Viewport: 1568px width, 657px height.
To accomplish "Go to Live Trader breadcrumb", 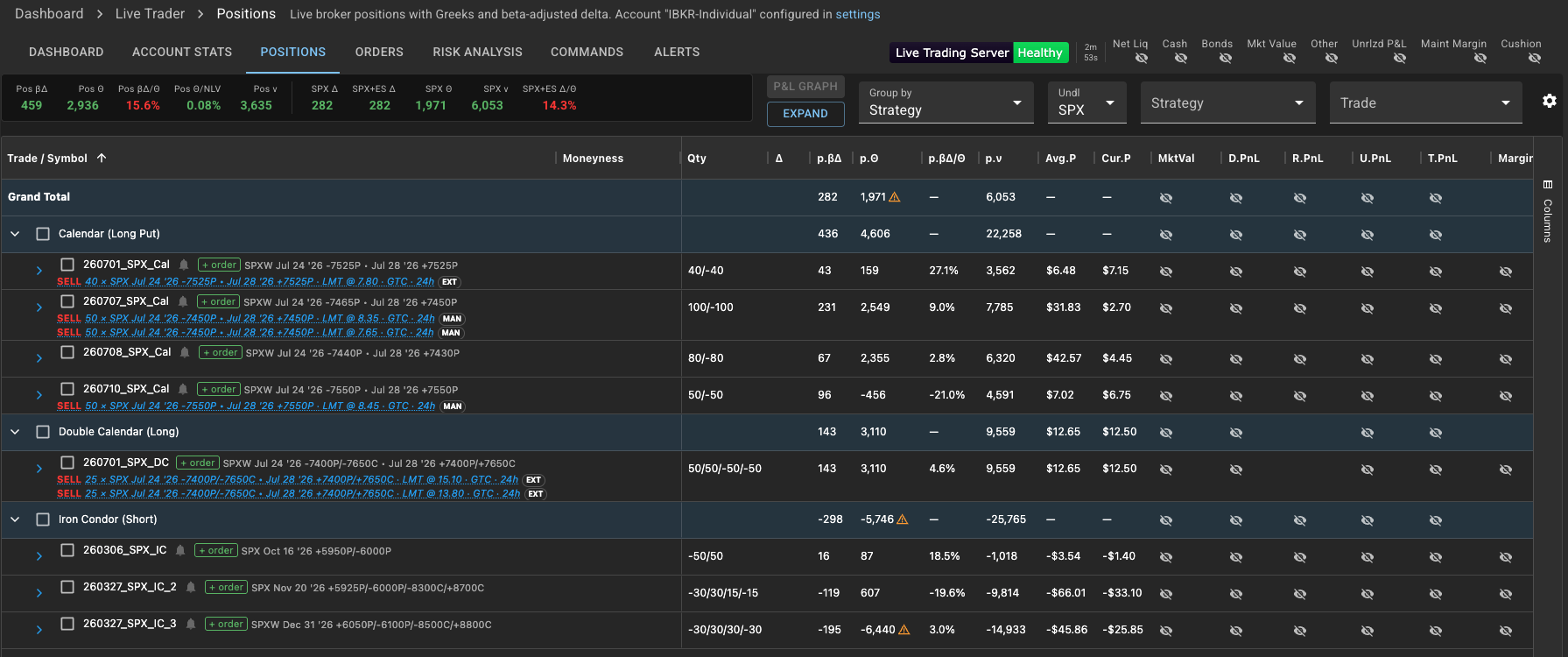I will [x=150, y=14].
